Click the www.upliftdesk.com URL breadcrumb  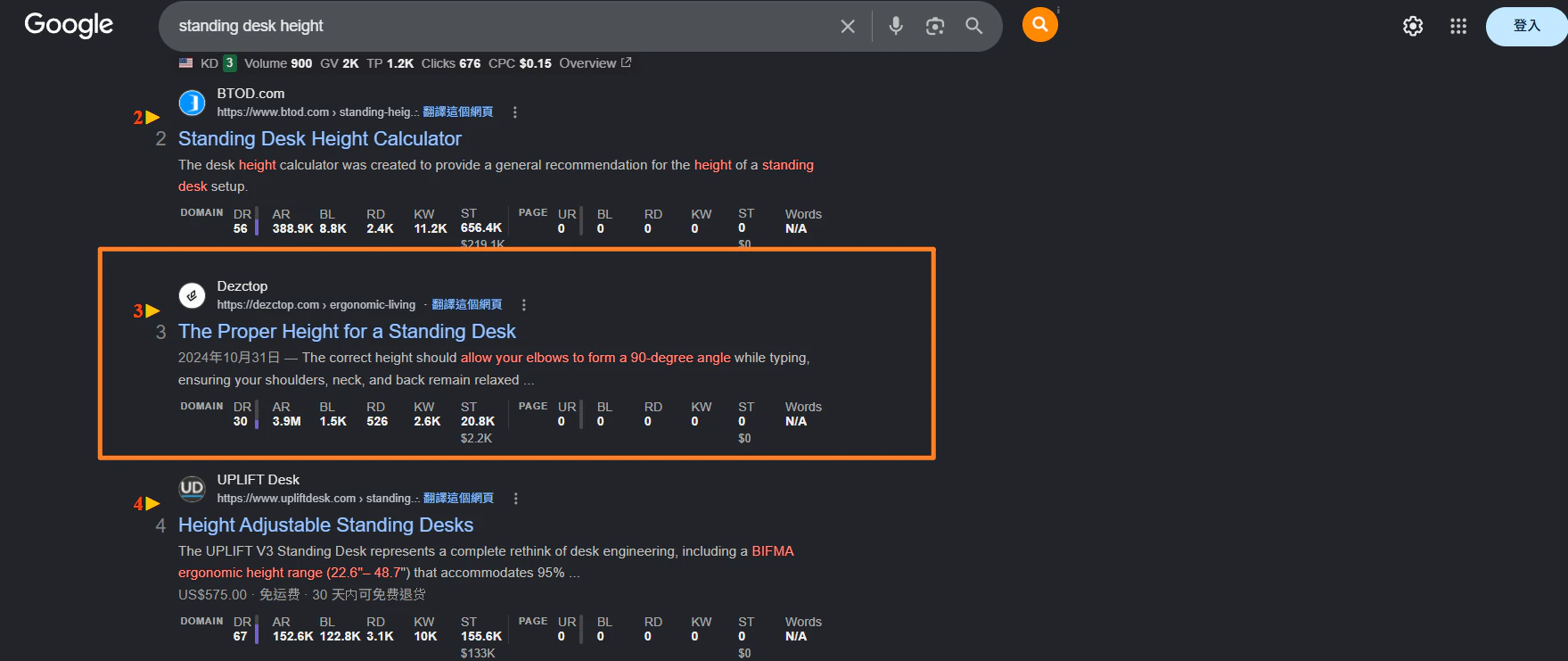point(318,499)
